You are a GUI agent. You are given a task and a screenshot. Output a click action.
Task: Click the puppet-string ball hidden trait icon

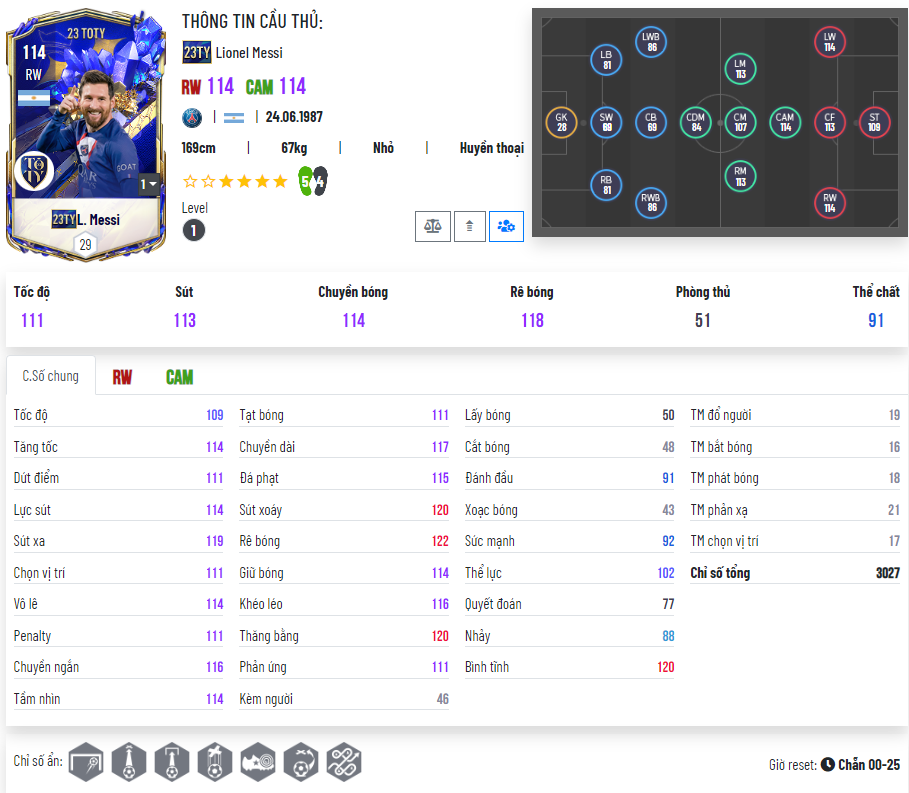[x=215, y=762]
